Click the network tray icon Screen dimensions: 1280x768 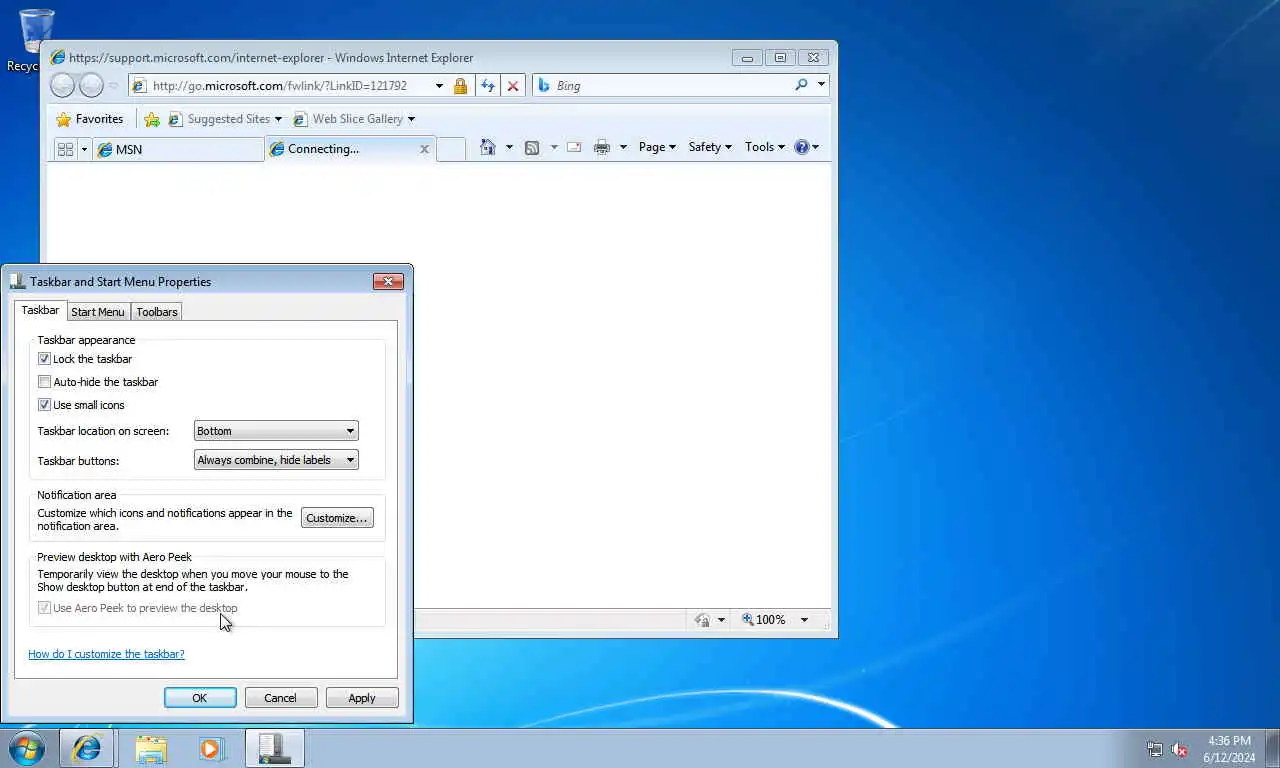(x=1155, y=749)
